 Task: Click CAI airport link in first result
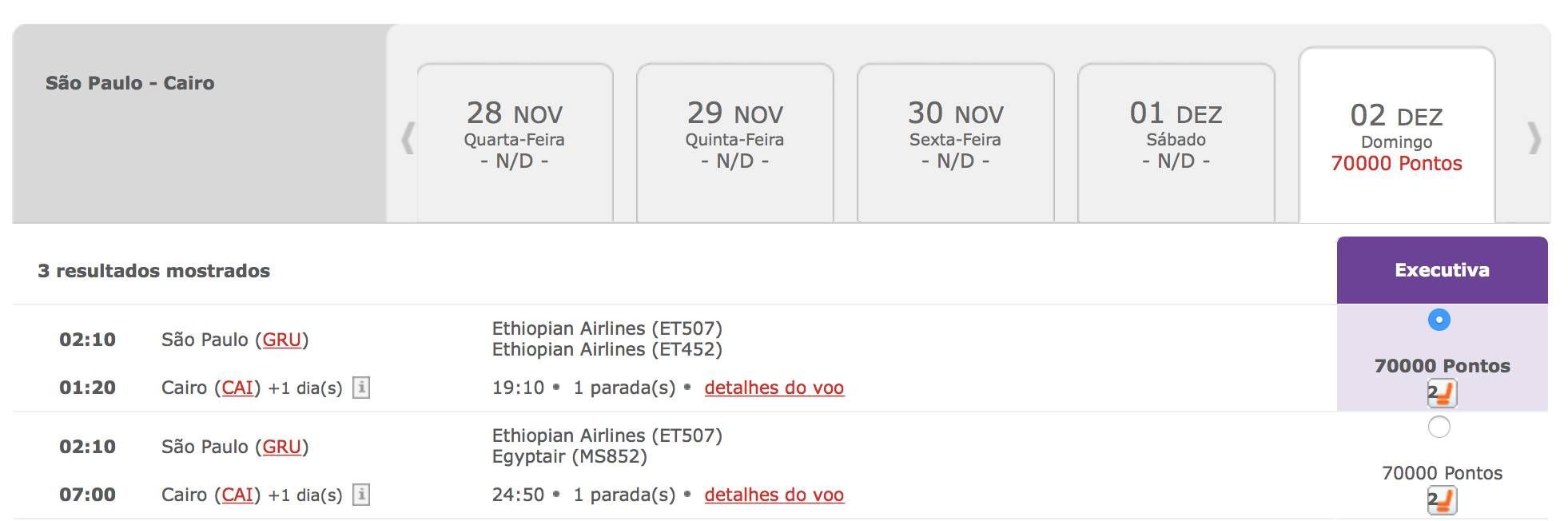coord(237,388)
